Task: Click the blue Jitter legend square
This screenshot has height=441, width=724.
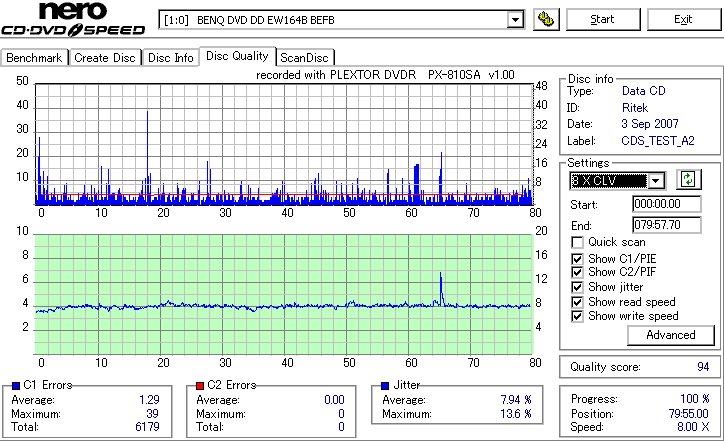Action: (x=385, y=385)
